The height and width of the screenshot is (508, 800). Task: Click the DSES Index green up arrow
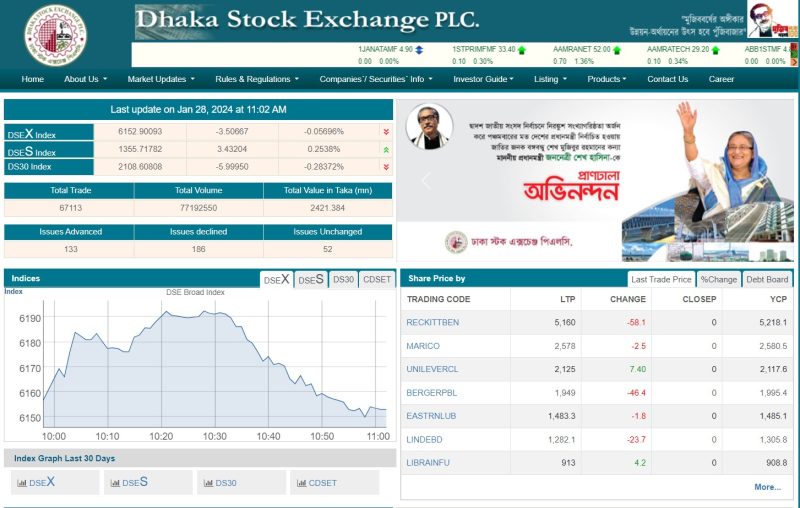pos(386,149)
